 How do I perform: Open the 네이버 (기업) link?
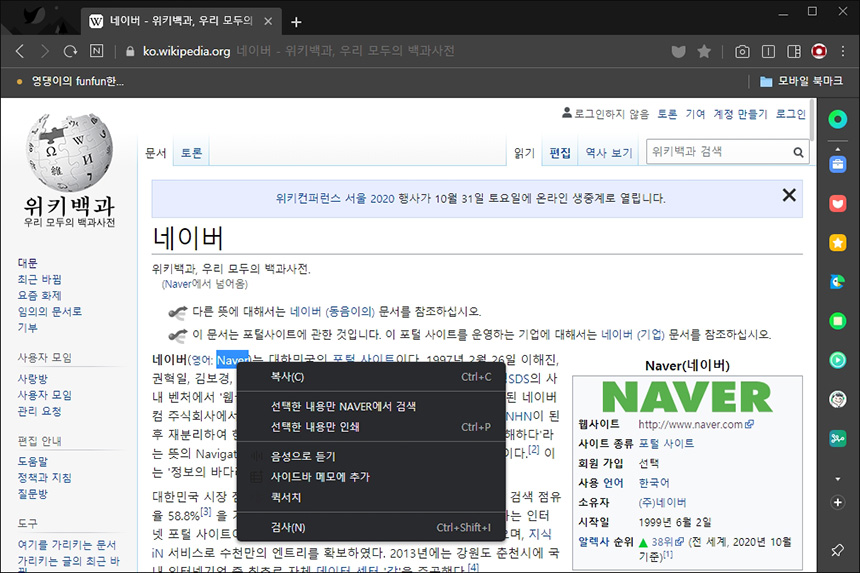click(633, 334)
